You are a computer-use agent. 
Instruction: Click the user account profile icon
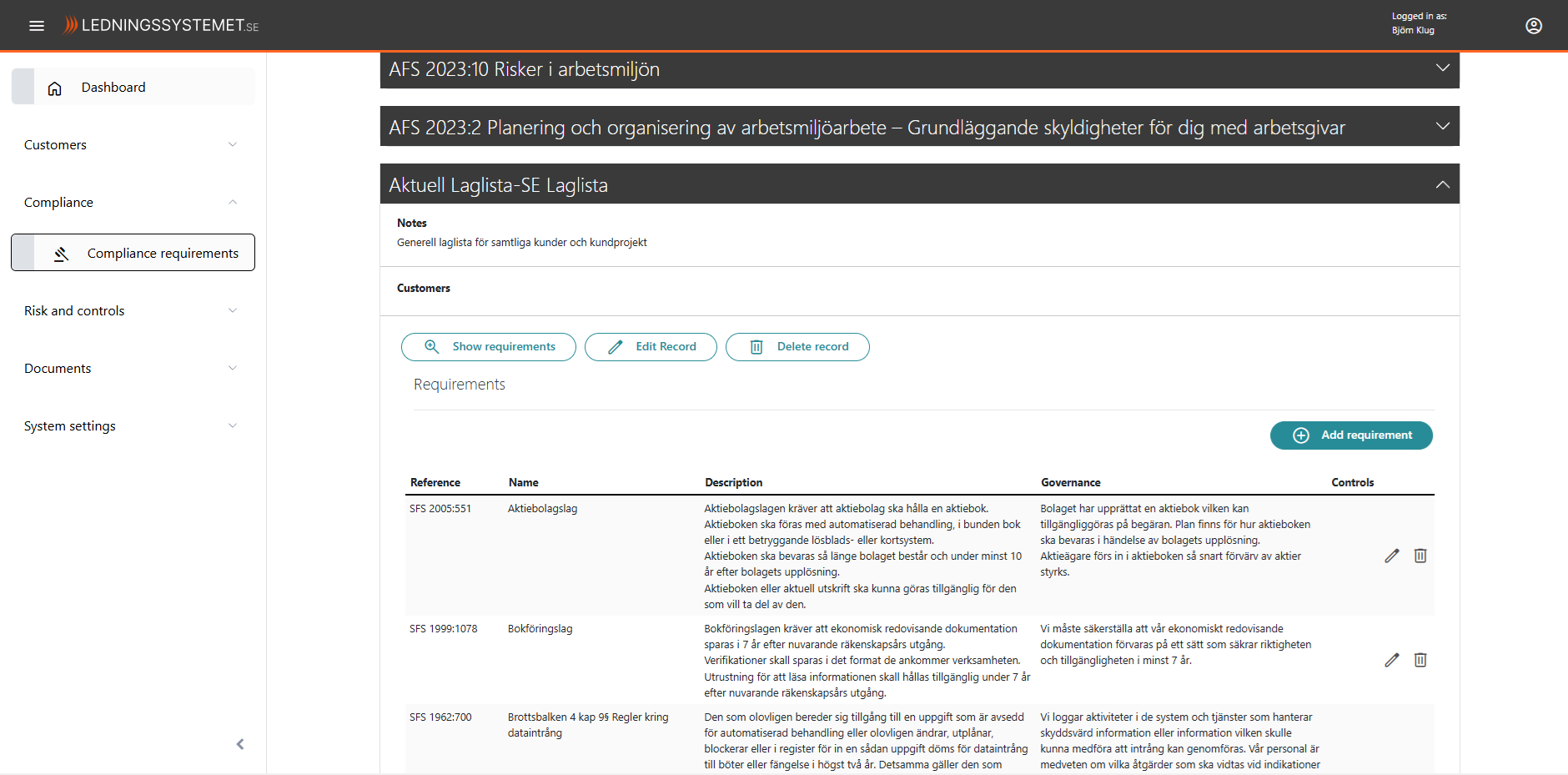1533,26
